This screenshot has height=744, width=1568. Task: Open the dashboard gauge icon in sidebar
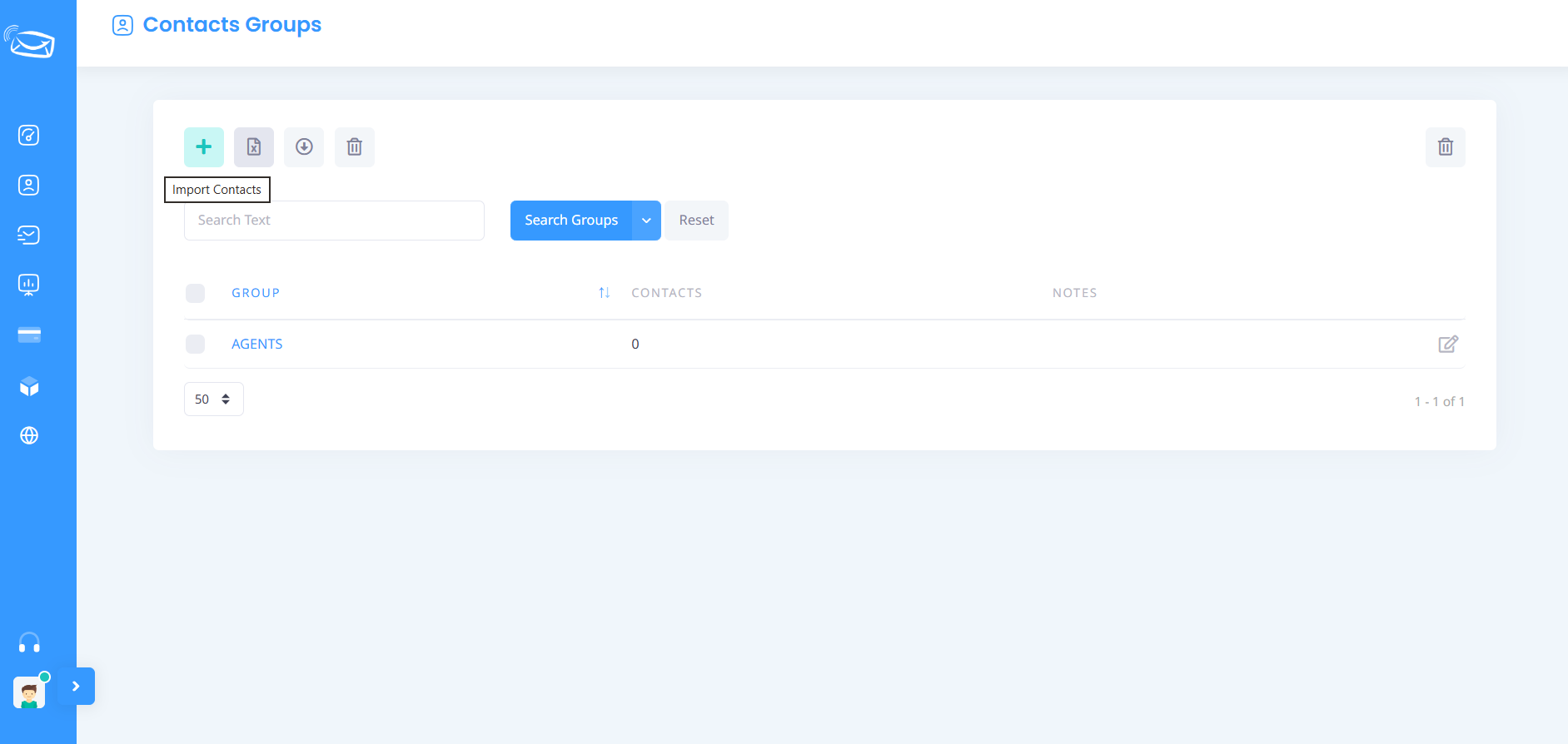coord(29,135)
